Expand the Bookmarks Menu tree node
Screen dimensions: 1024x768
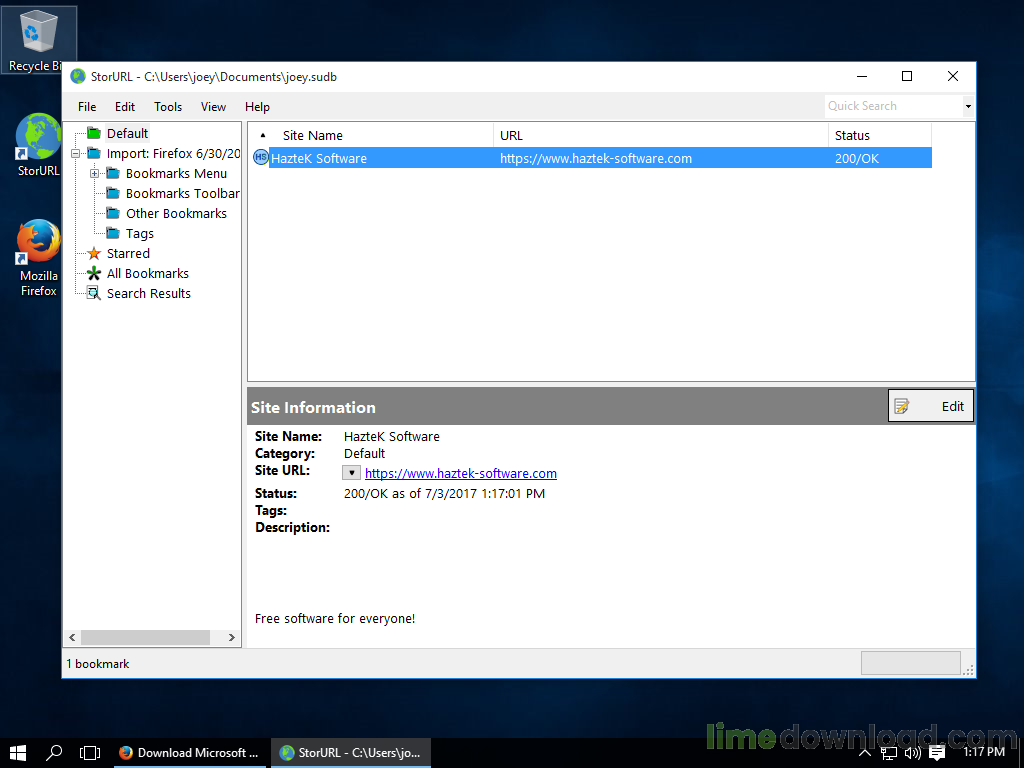pyautogui.click(x=96, y=173)
